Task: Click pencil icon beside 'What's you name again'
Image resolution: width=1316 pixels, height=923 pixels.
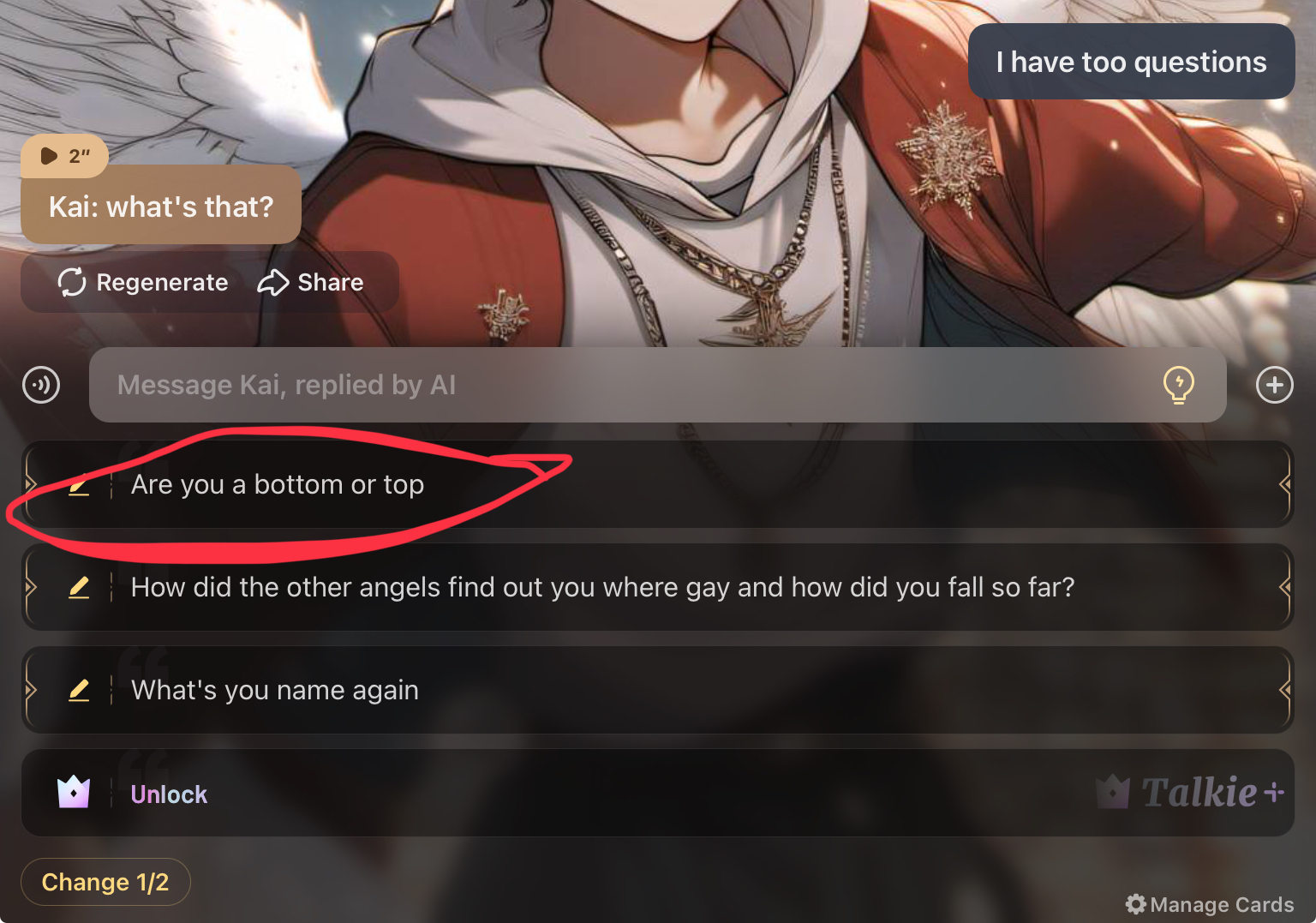Action: [x=79, y=691]
